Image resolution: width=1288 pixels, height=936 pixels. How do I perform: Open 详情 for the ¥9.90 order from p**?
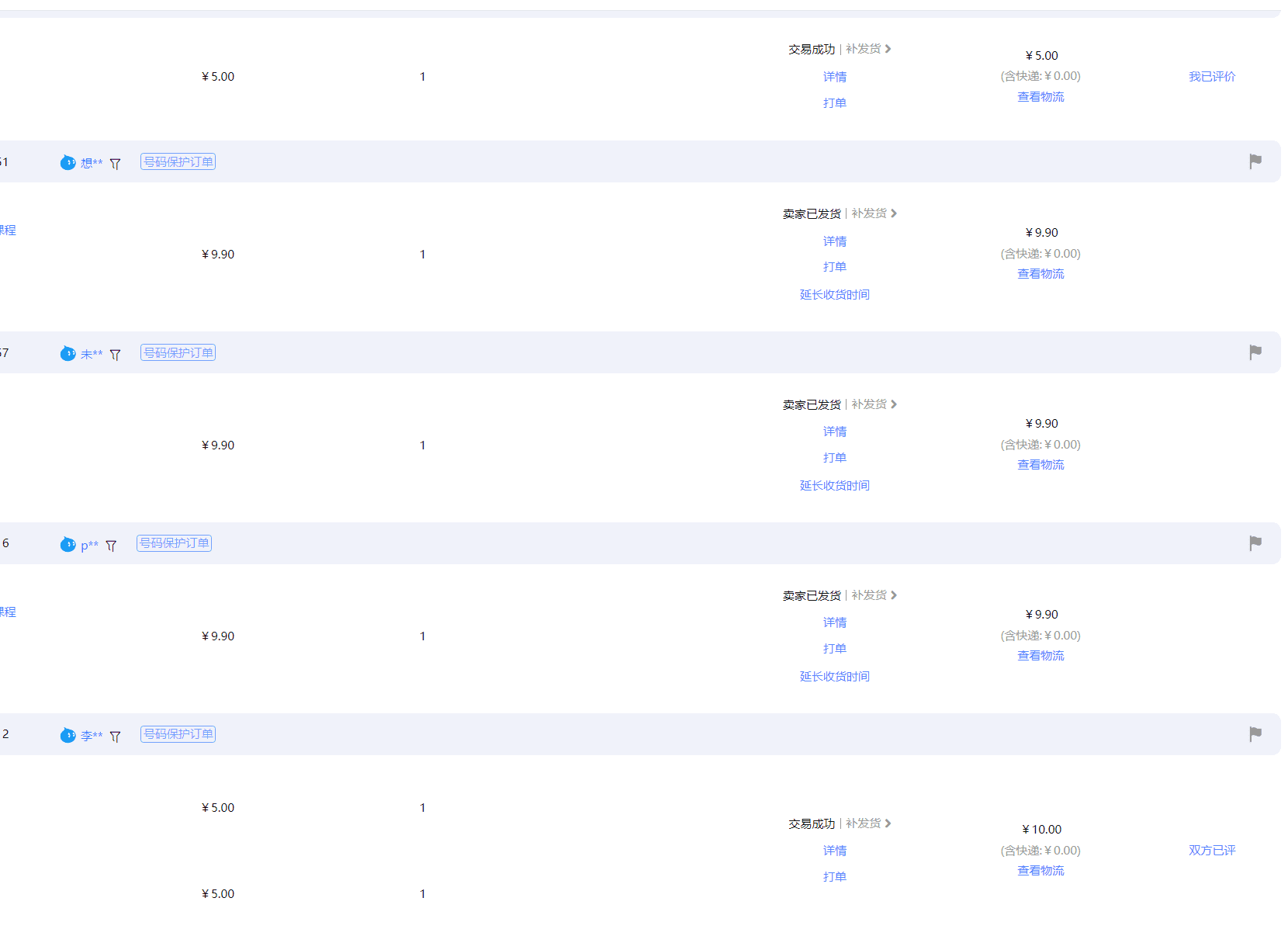click(834, 622)
